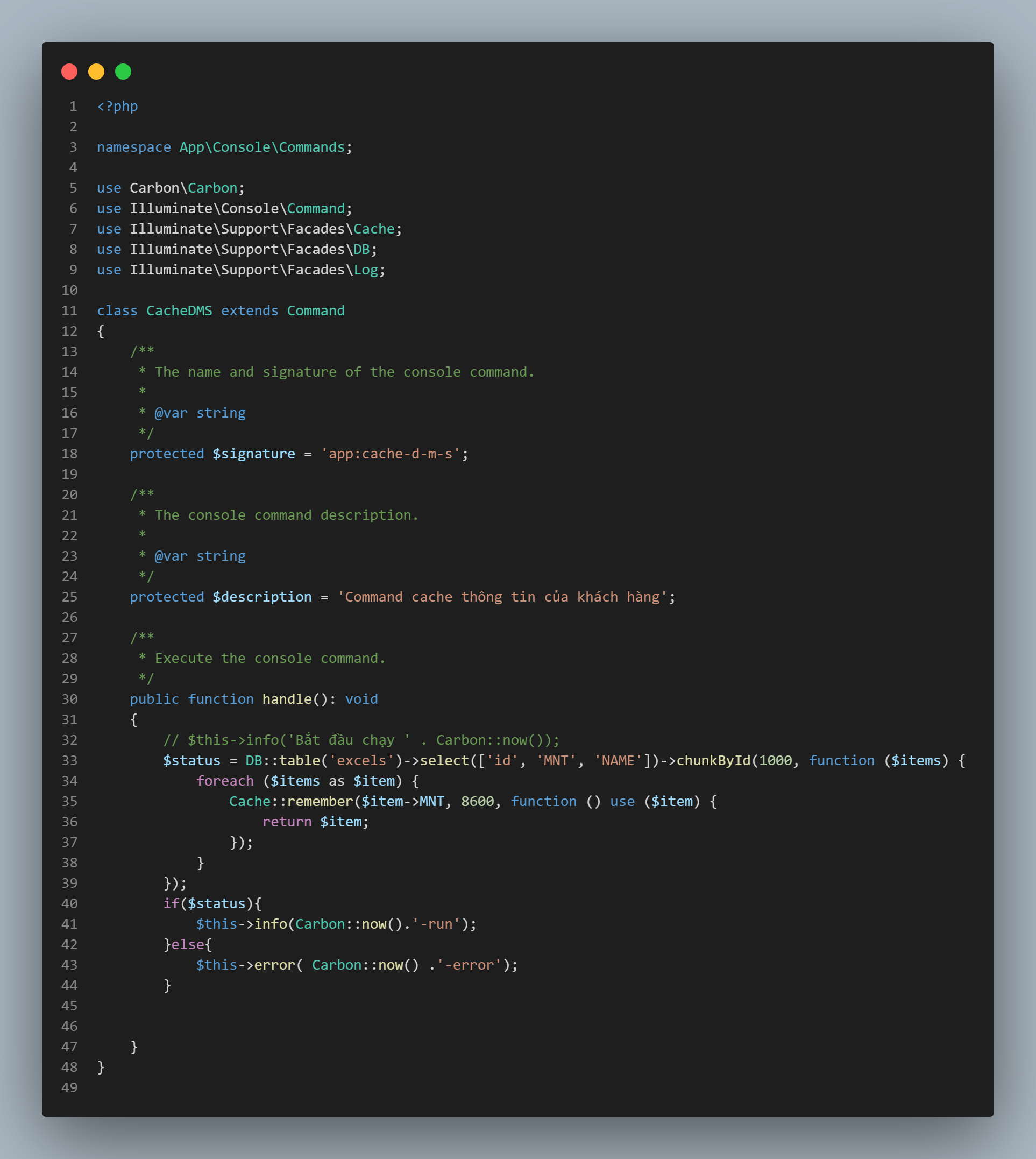
Task: Click 'error' method call on line 43
Action: tap(274, 965)
